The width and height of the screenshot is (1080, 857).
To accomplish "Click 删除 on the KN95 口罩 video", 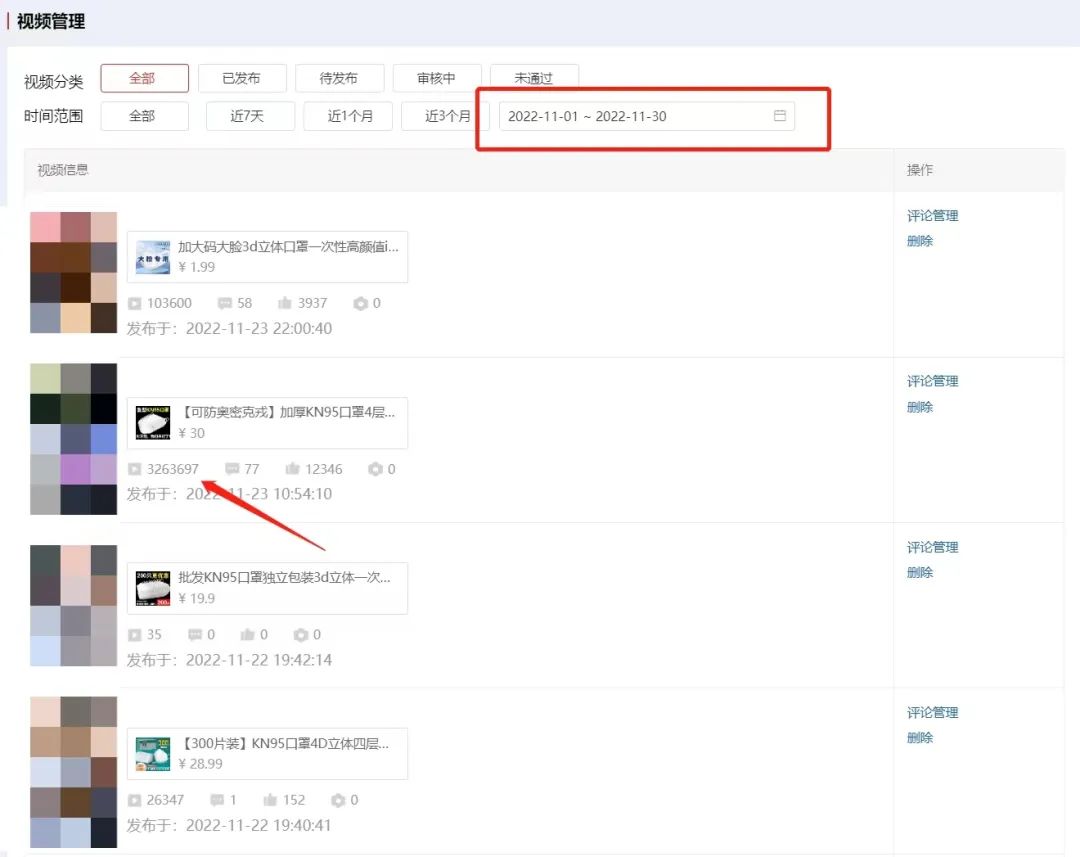I will pos(919,406).
